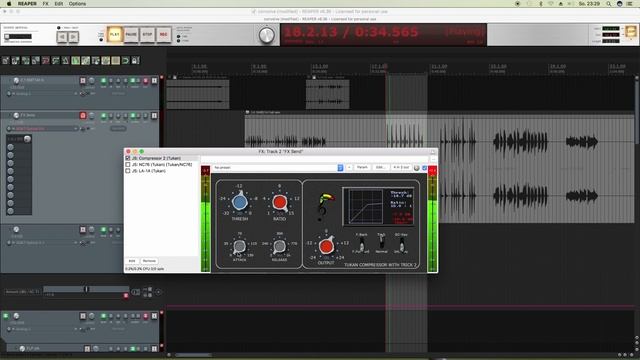Enable the JS: LA-1A (Tukan) checkbox

click(128, 171)
